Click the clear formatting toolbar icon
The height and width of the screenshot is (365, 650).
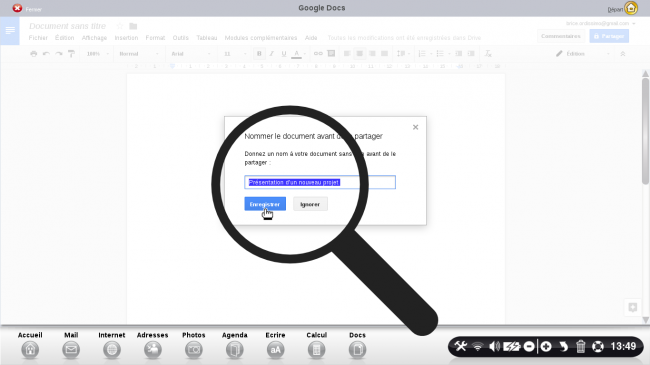488,54
